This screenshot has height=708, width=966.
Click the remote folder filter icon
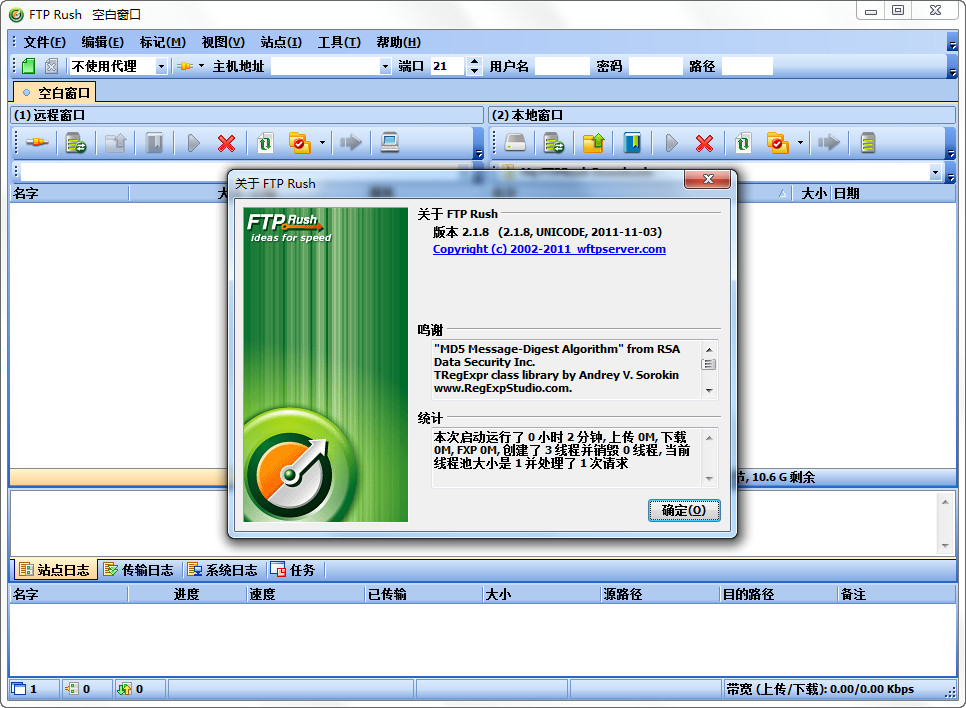(x=300, y=143)
